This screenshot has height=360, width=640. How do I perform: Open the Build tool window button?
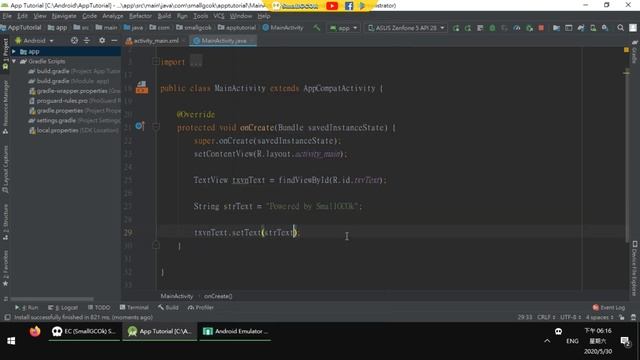pyautogui.click(x=169, y=307)
